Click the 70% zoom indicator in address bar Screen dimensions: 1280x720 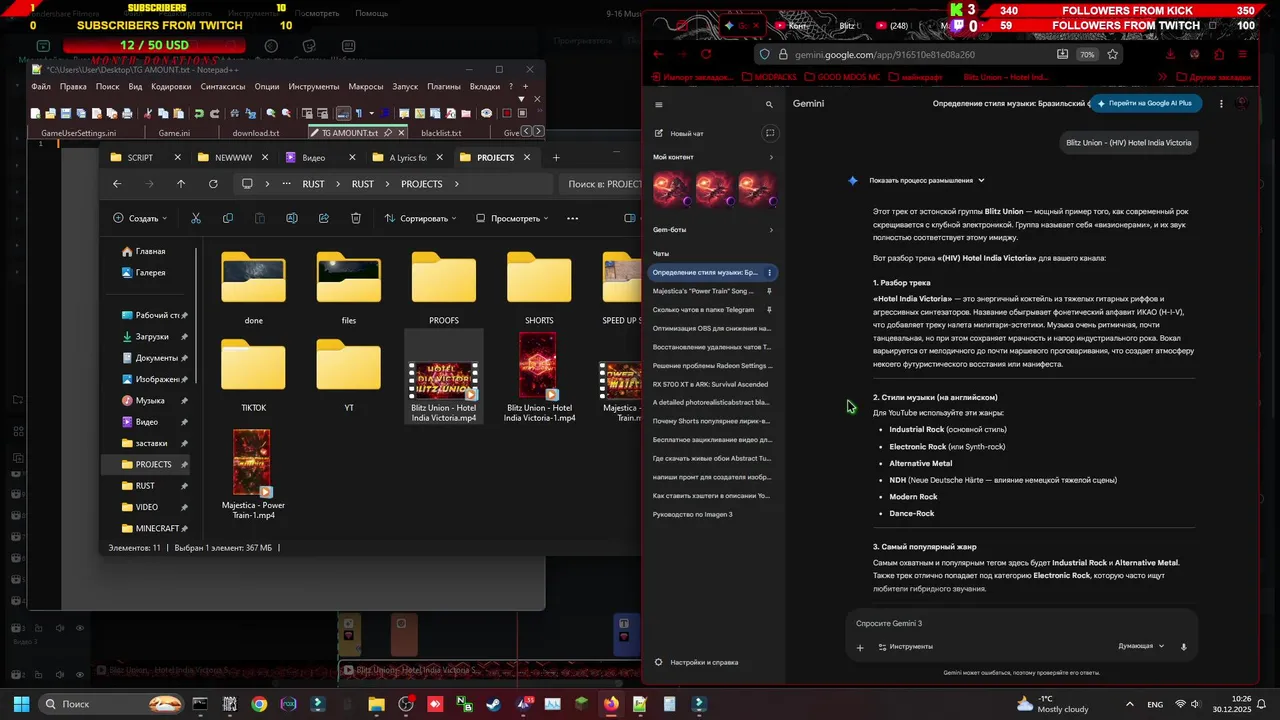pos(1087,54)
